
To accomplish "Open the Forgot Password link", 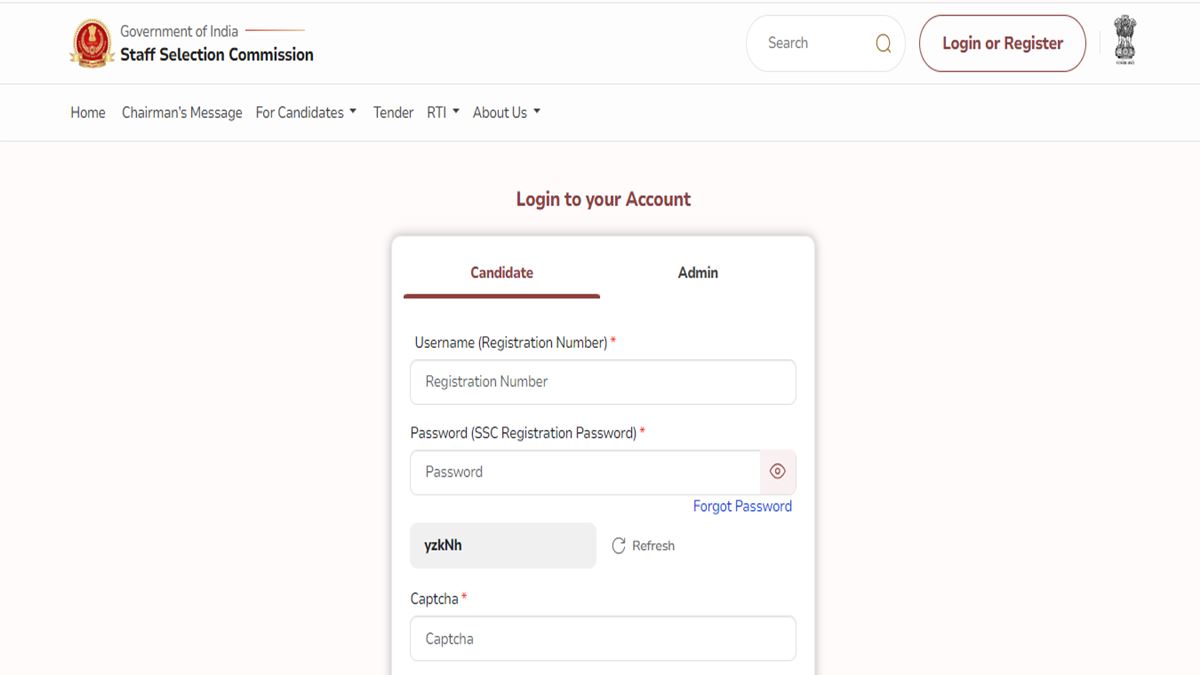I will [742, 506].
